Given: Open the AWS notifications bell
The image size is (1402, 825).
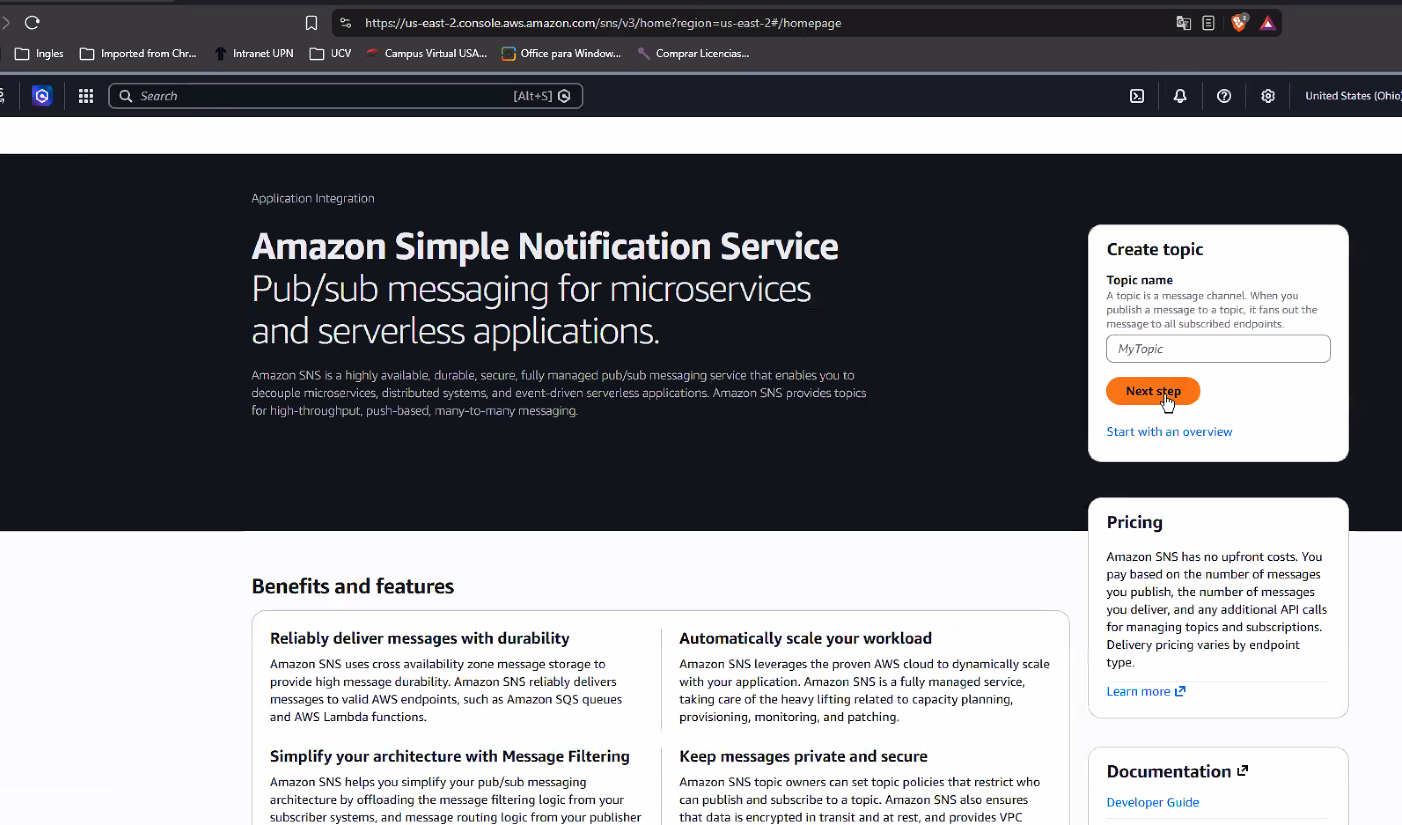Looking at the screenshot, I should (x=1180, y=96).
